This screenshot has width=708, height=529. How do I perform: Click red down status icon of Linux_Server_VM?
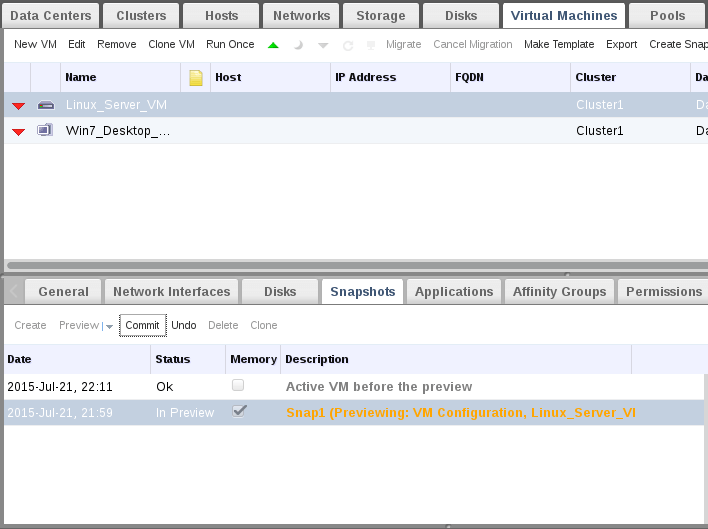tap(18, 106)
